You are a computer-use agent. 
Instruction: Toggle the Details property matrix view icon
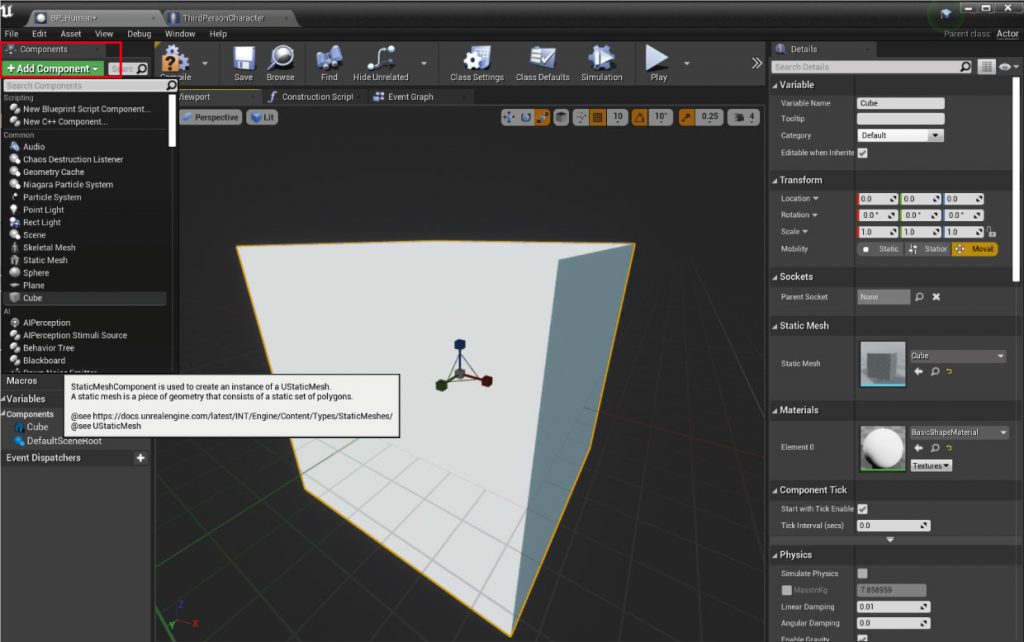click(x=987, y=67)
